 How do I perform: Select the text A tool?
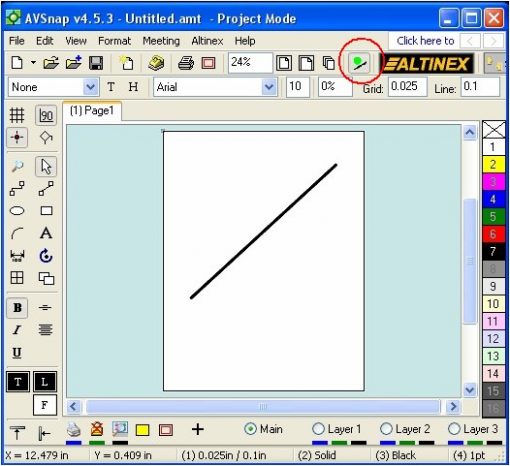click(x=46, y=233)
